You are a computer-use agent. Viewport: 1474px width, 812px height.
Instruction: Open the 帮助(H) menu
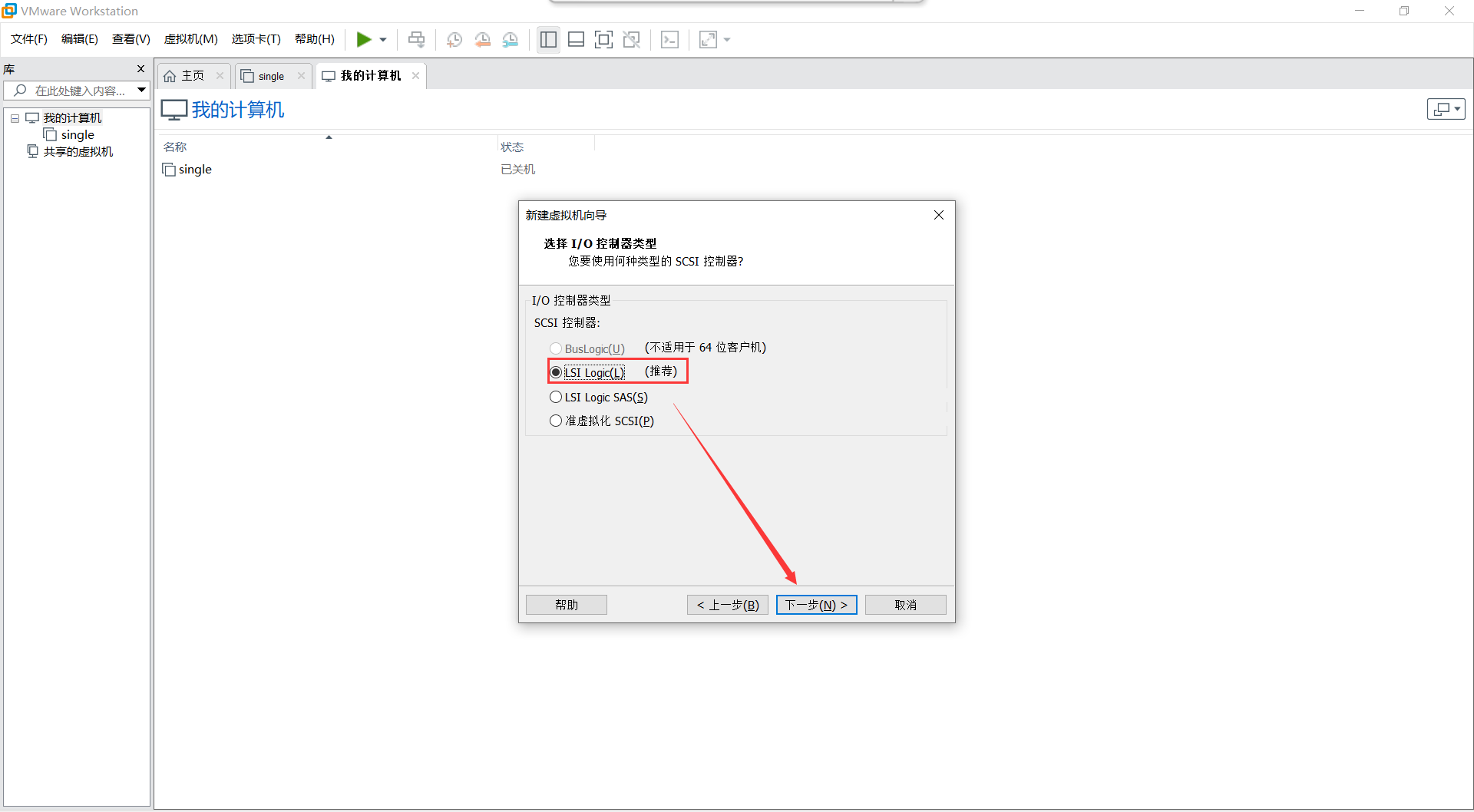tap(315, 39)
